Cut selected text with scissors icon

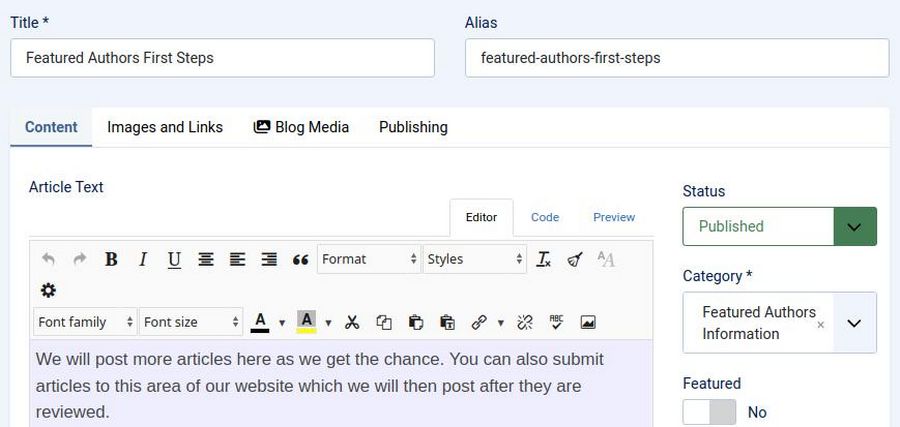352,322
